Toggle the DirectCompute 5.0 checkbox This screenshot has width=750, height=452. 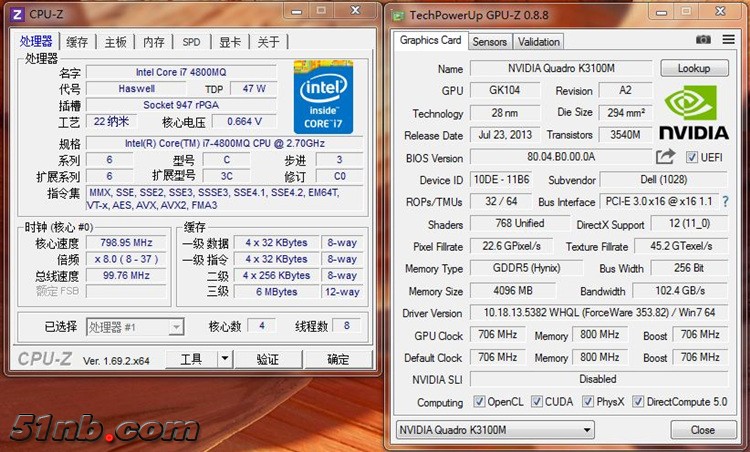638,401
